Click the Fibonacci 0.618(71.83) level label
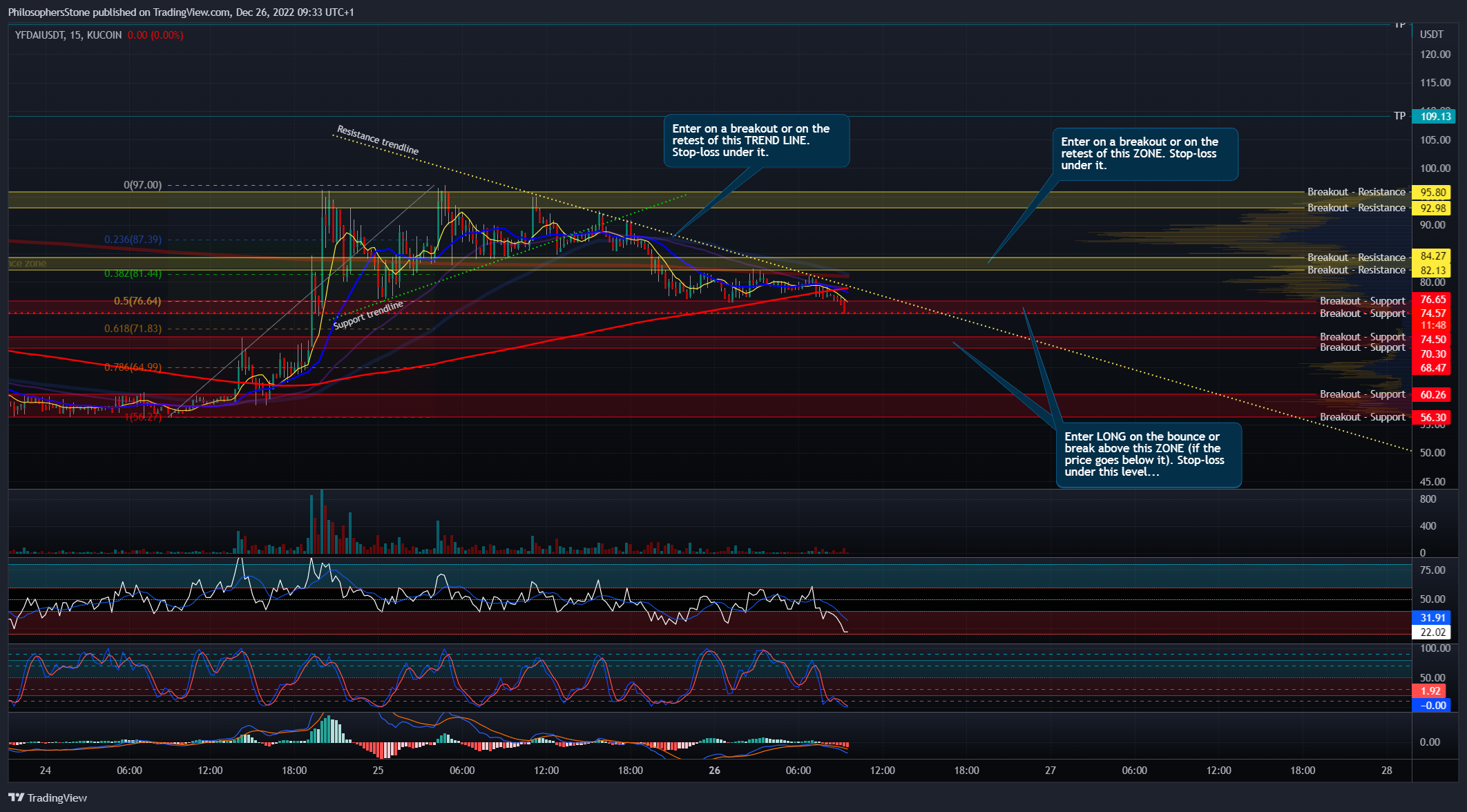The height and width of the screenshot is (812, 1467). tap(133, 329)
